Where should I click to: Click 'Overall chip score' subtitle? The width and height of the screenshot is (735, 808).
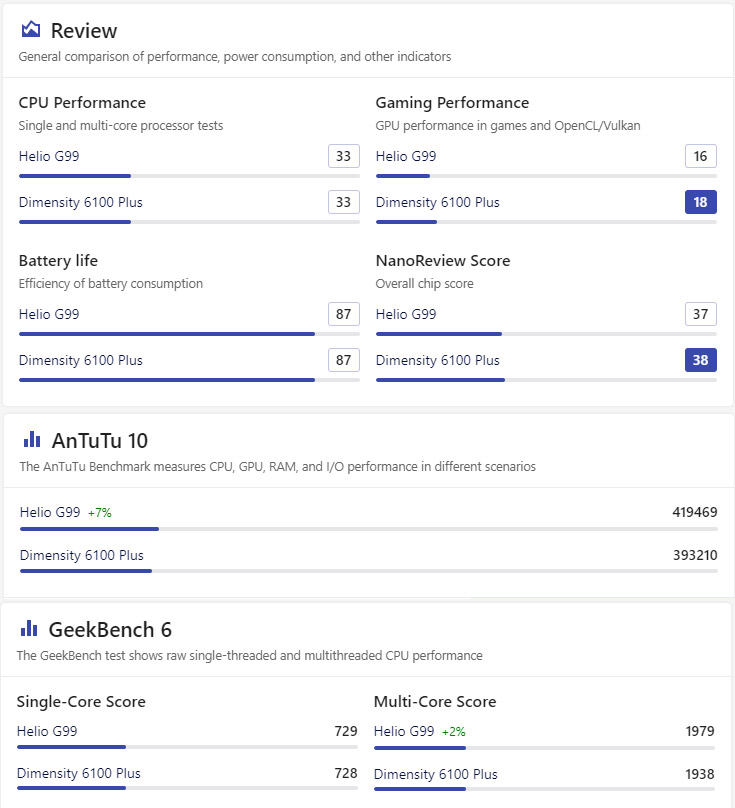424,283
